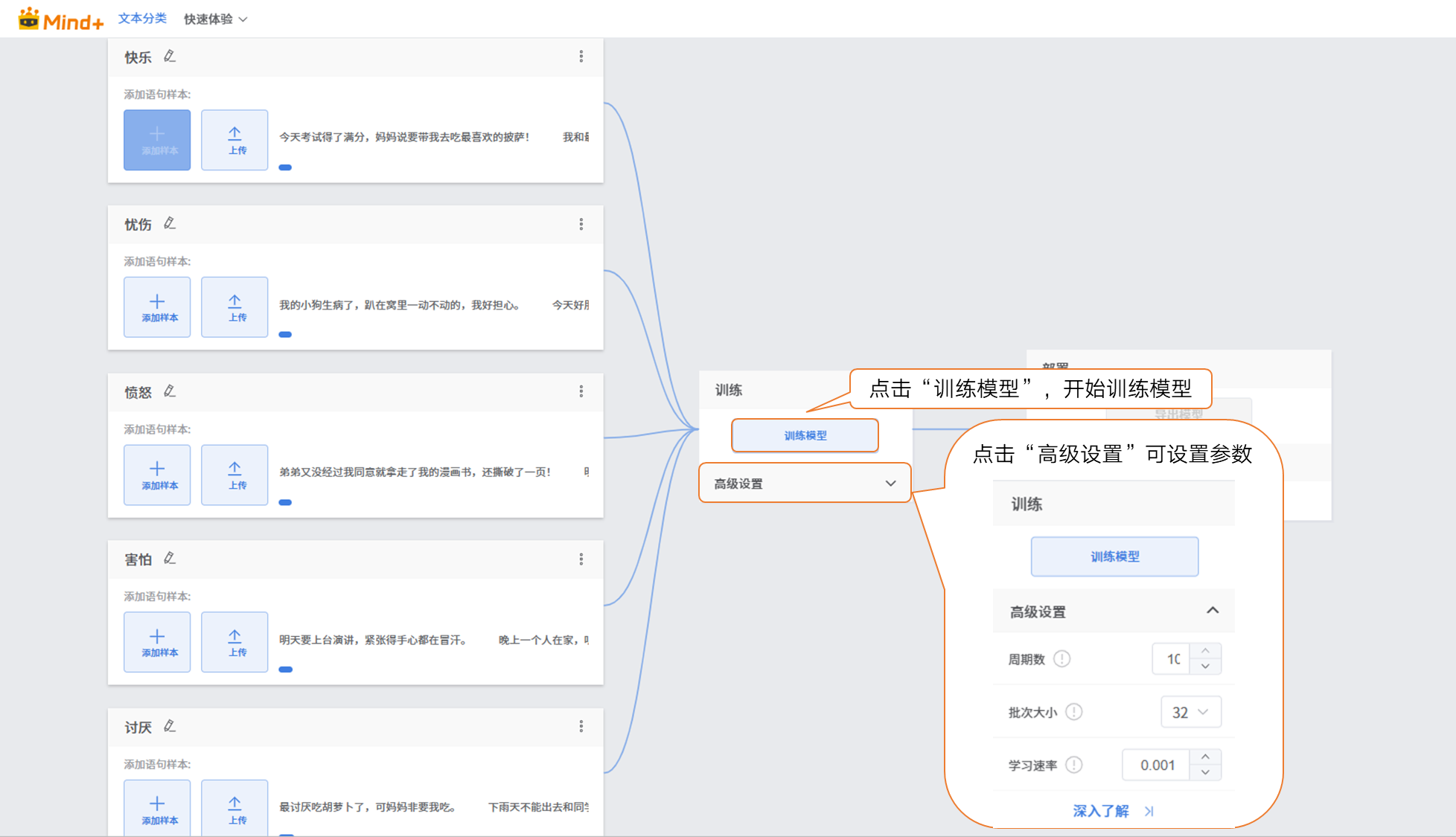Expand the 高级设置 panel under 训练
Screen dimensions: 1456x837
pos(805,484)
